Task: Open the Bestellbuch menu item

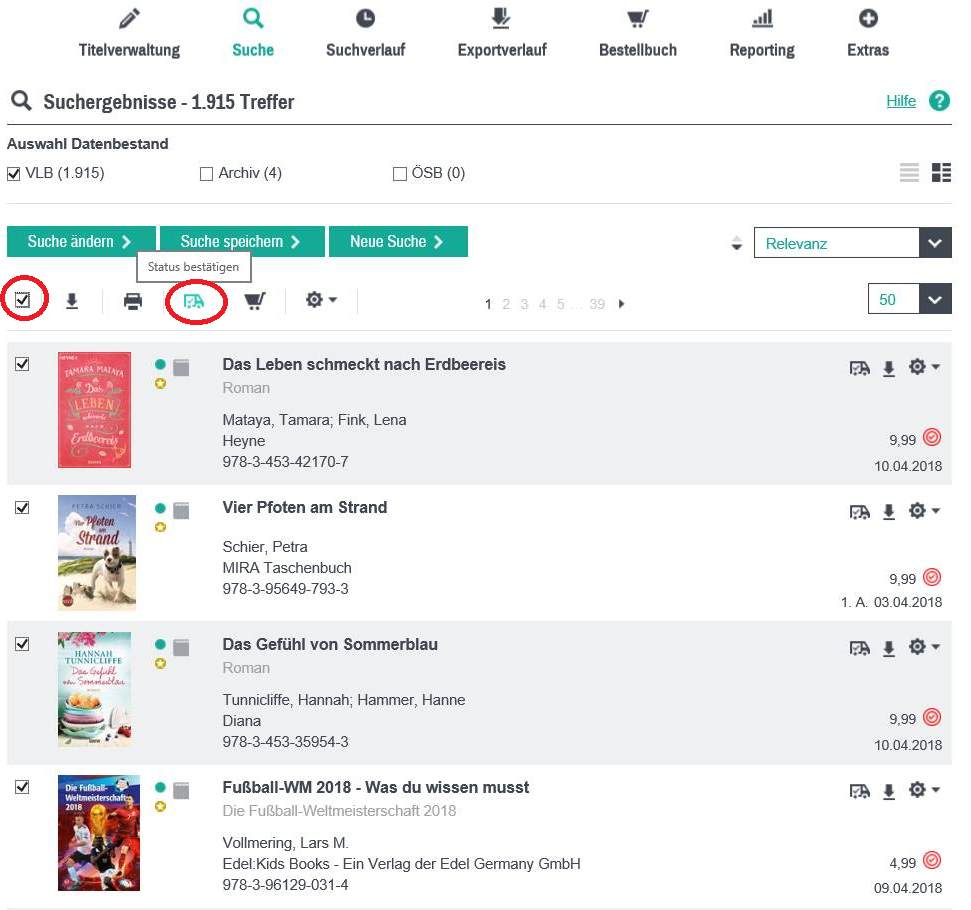Action: 637,33
